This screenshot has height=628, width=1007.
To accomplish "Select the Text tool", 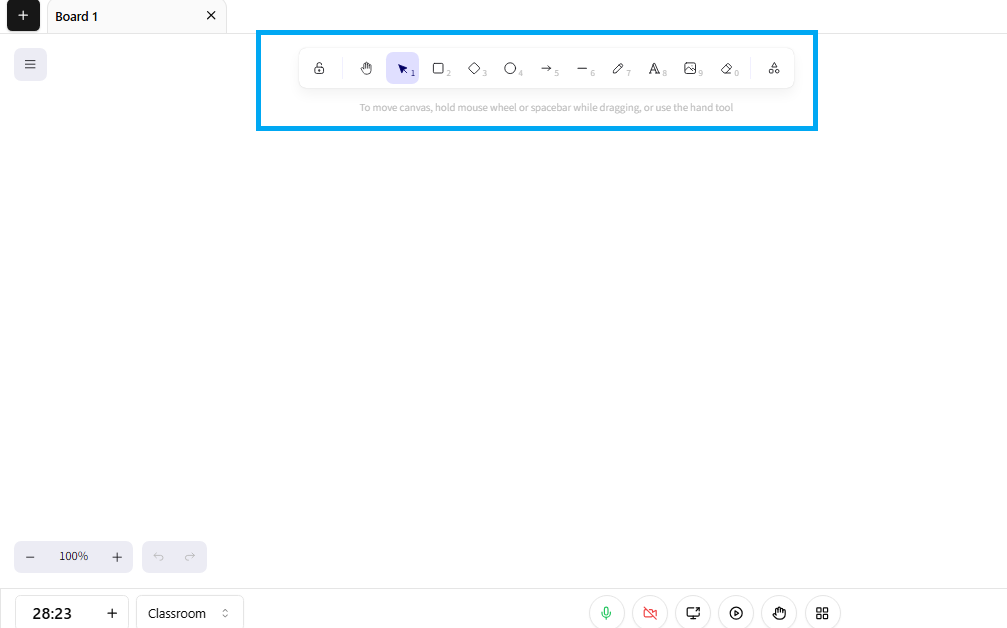I will [654, 68].
